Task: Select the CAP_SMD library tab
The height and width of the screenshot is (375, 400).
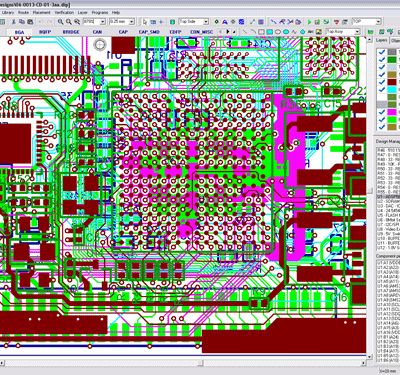Action: pos(149,32)
